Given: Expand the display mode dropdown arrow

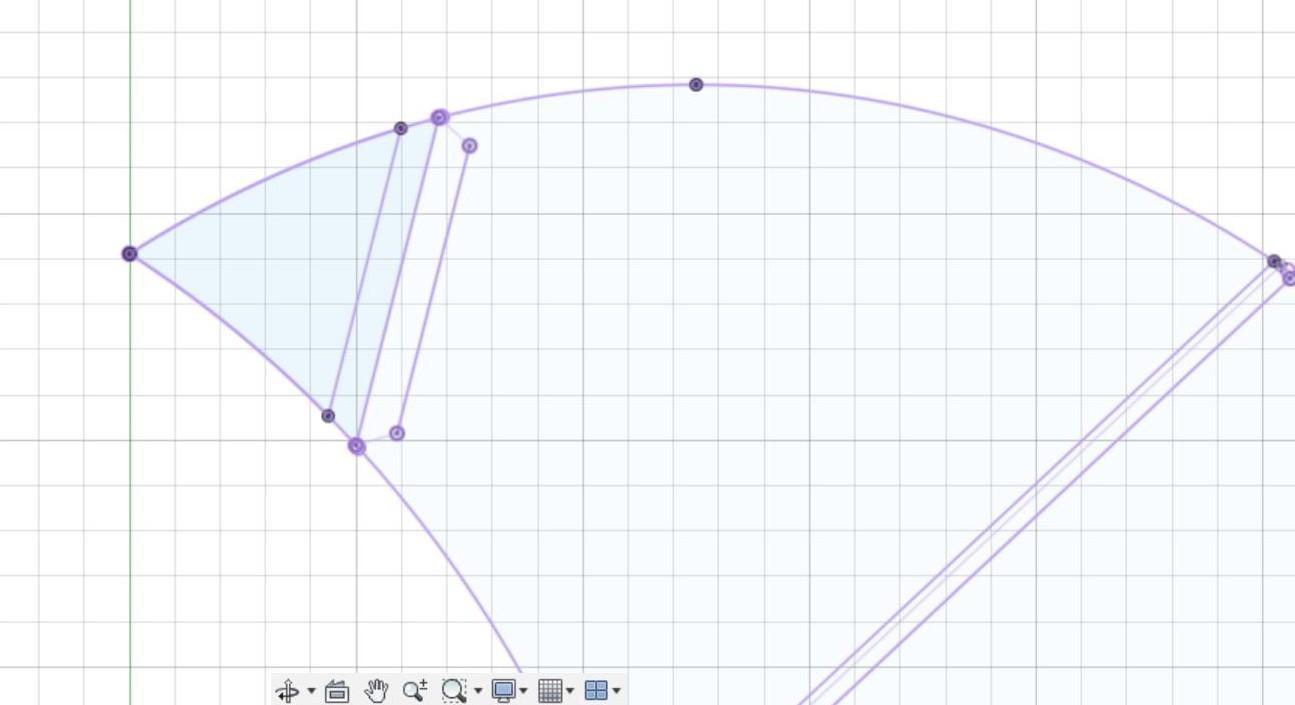Looking at the screenshot, I should [x=523, y=690].
